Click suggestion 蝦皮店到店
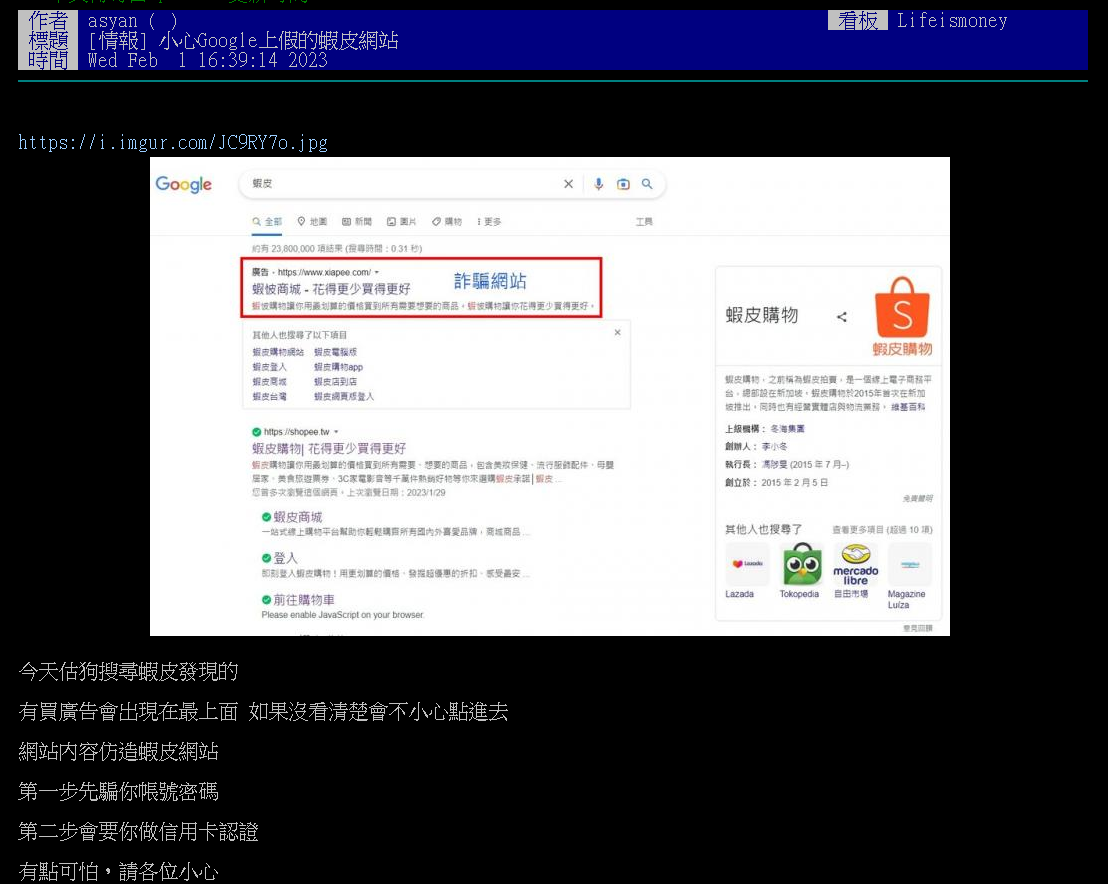The height and width of the screenshot is (884, 1108). tap(336, 382)
